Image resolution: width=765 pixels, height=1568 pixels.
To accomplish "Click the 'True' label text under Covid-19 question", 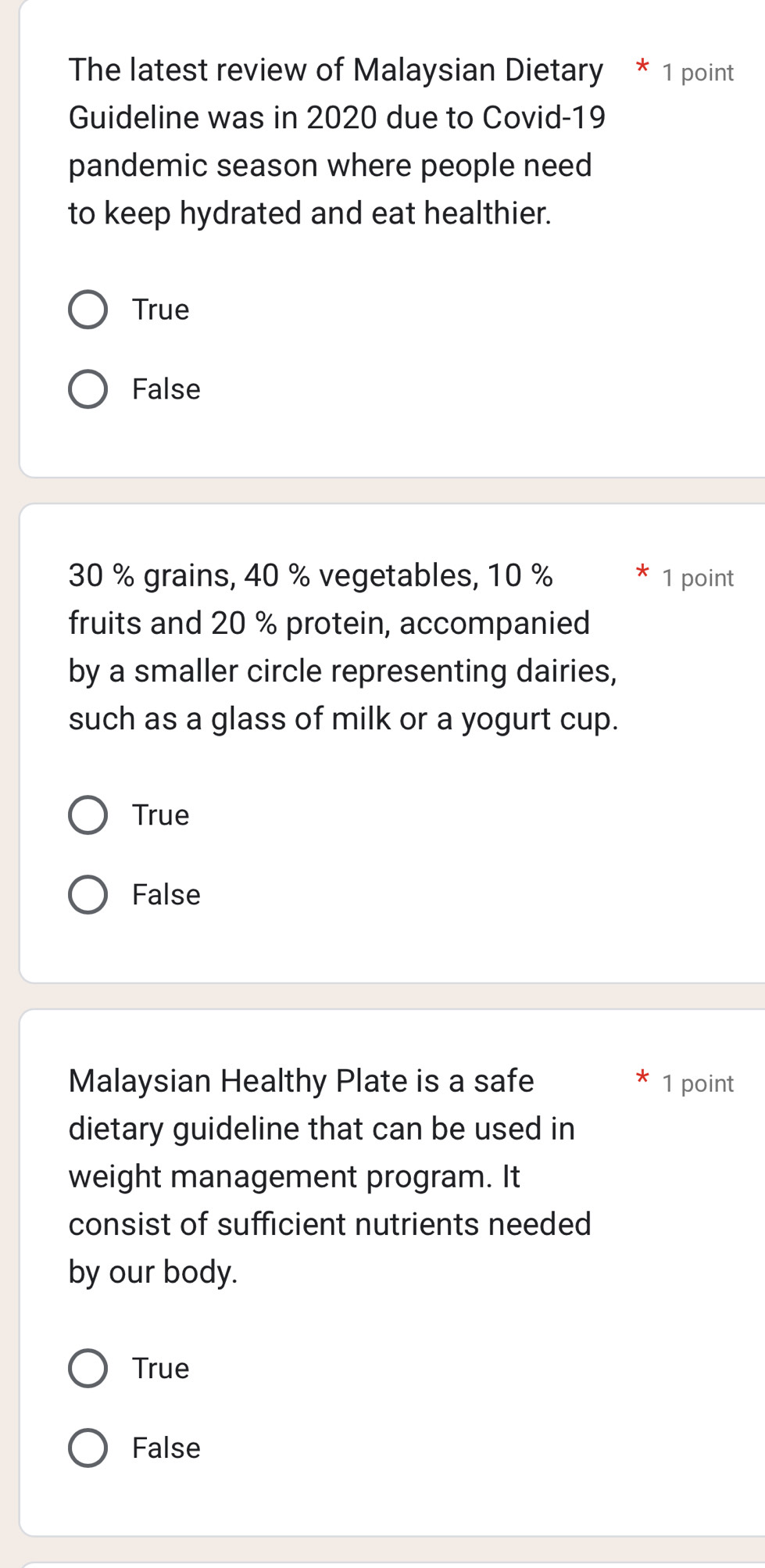I will [161, 310].
